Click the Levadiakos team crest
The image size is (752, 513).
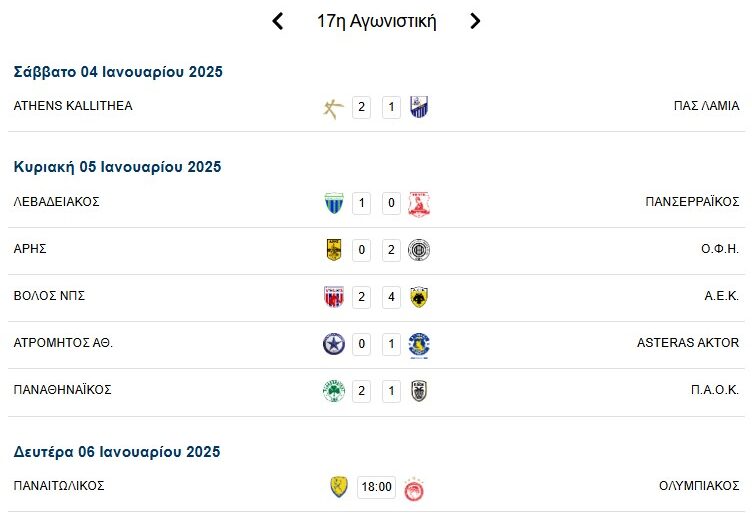333,204
